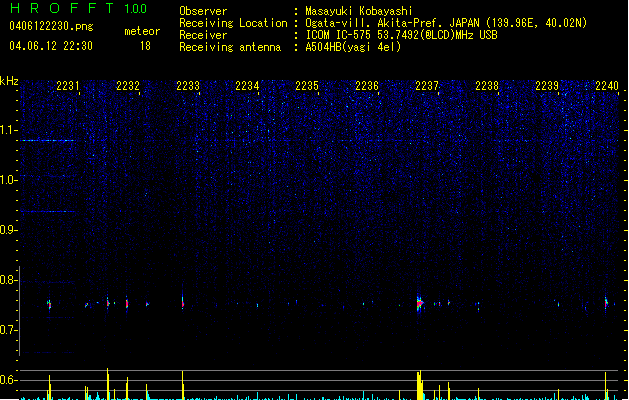Click the 2234 time marker
This screenshot has width=629, height=400.
pos(247,86)
